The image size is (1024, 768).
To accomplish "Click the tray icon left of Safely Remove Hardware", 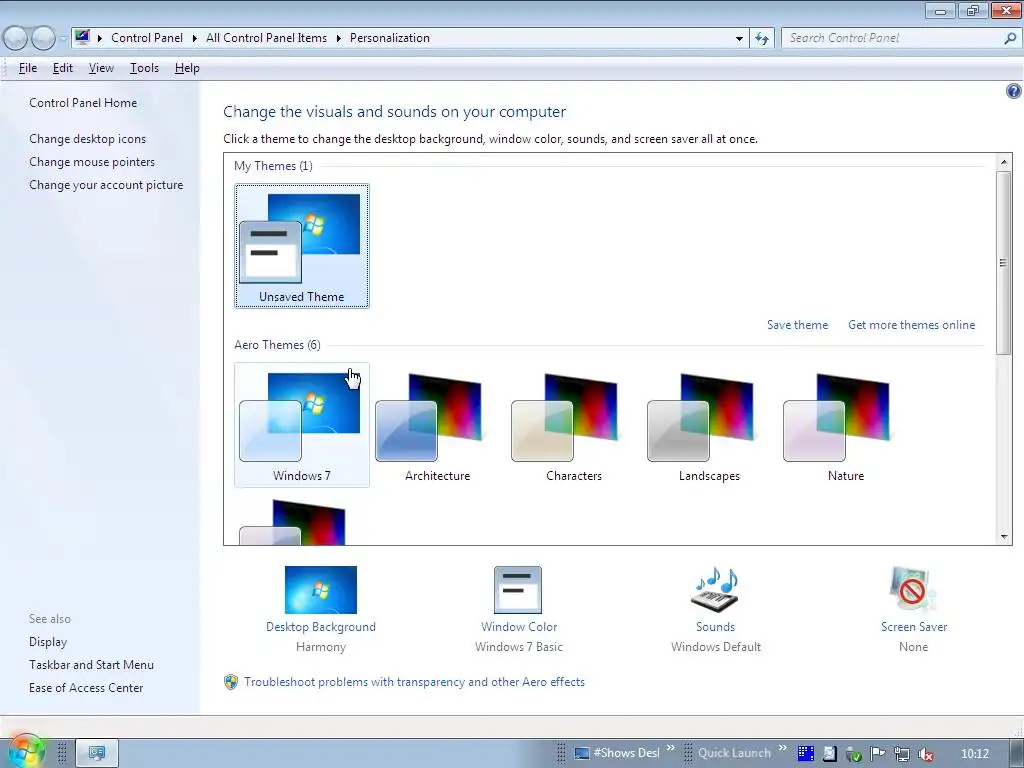I will [x=830, y=754].
